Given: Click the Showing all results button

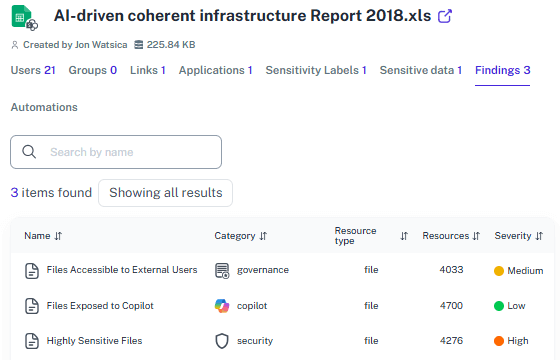Looking at the screenshot, I should [165, 193].
